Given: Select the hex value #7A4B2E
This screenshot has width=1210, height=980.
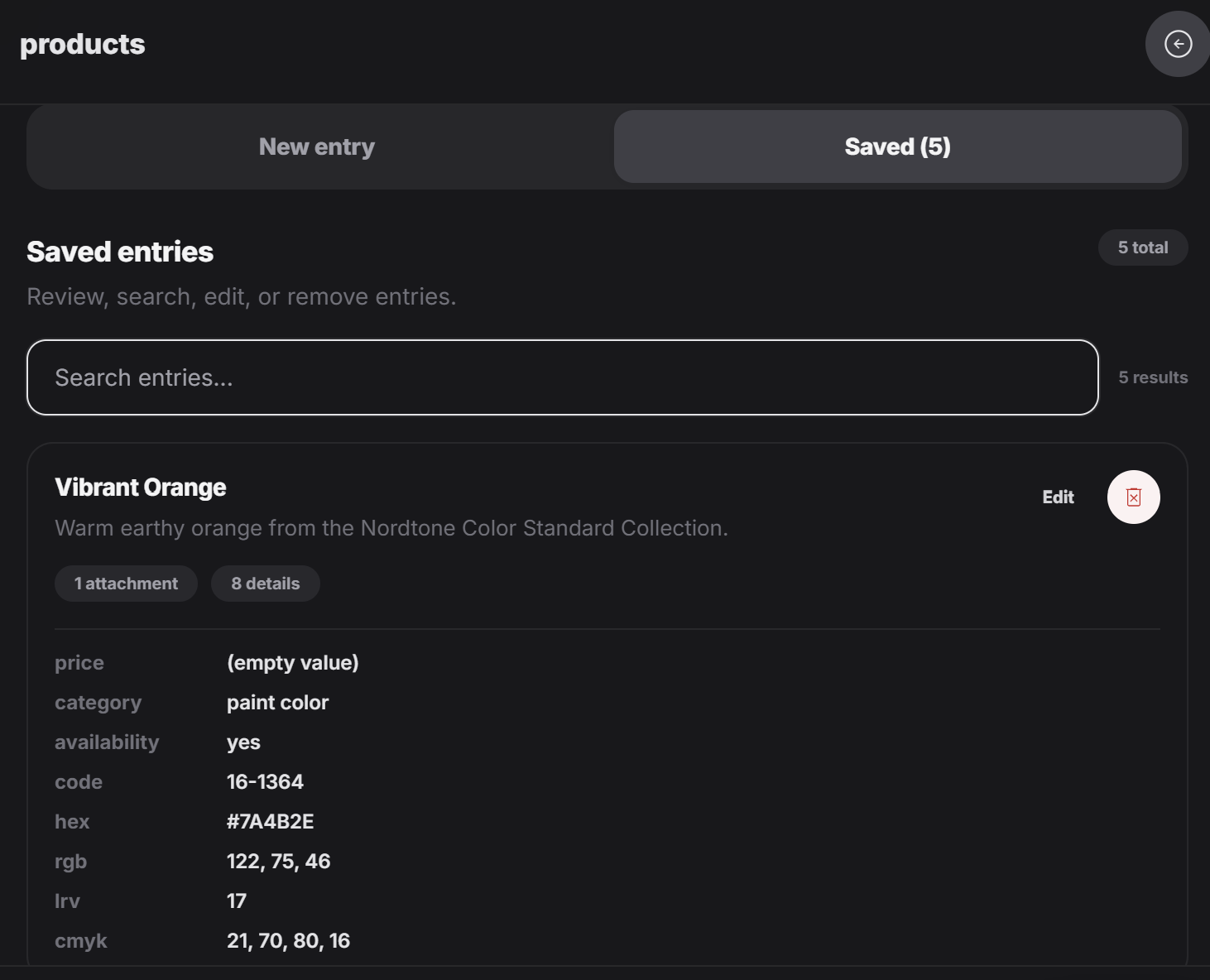Looking at the screenshot, I should [271, 822].
